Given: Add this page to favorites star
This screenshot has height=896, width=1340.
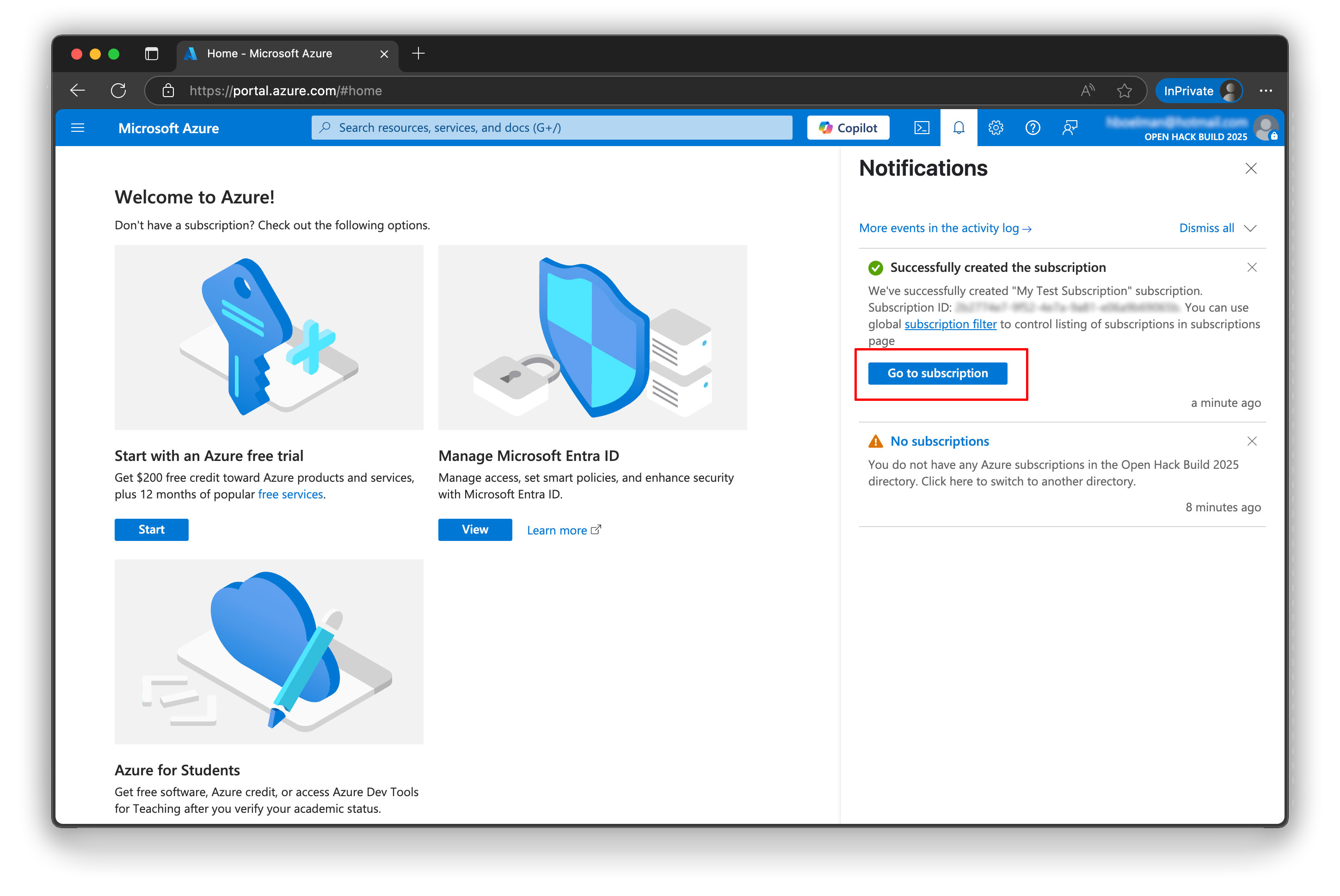Looking at the screenshot, I should 1124,91.
